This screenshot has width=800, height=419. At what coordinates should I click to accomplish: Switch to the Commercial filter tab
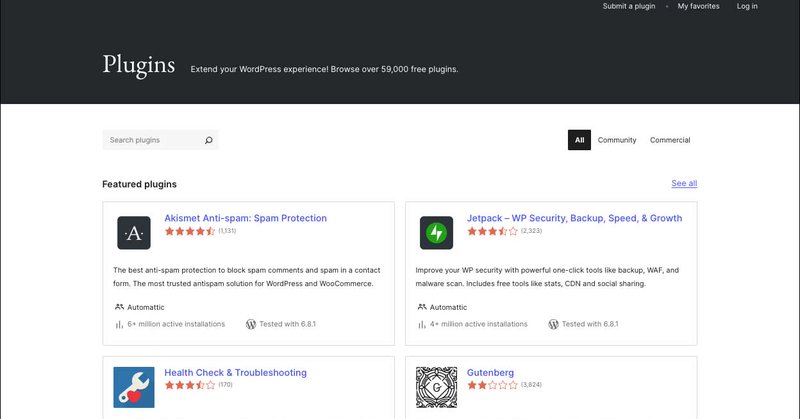pos(670,140)
